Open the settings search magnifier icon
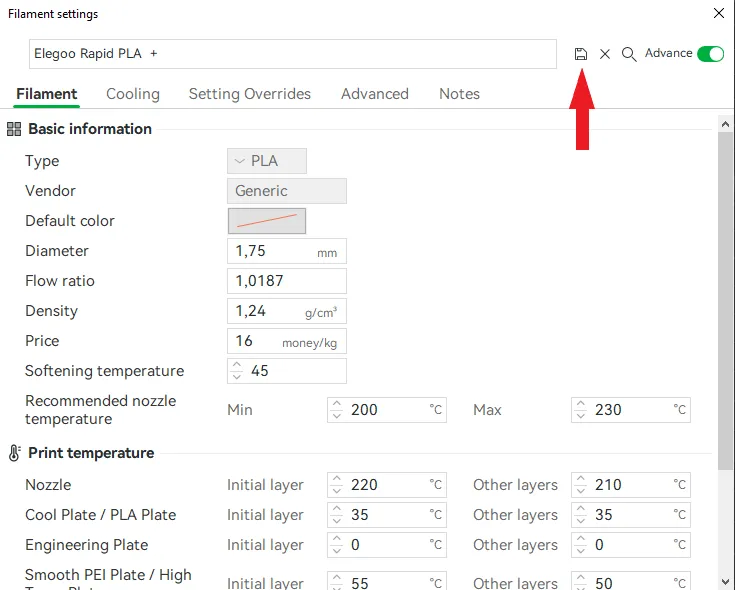Image resolution: width=735 pixels, height=590 pixels. [x=629, y=54]
